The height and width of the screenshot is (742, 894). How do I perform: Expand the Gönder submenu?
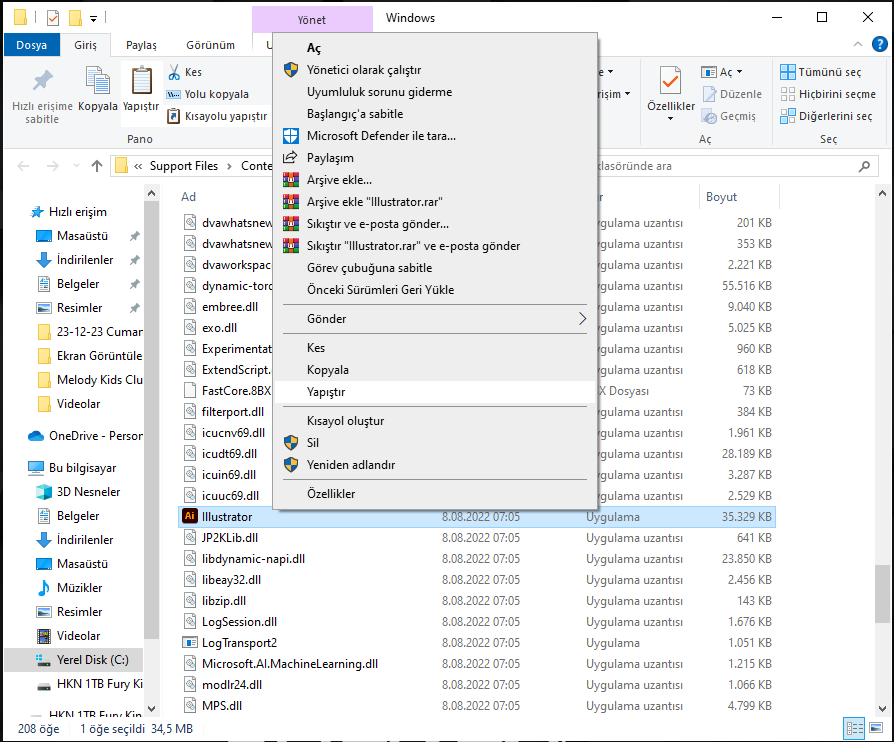pyautogui.click(x=434, y=319)
